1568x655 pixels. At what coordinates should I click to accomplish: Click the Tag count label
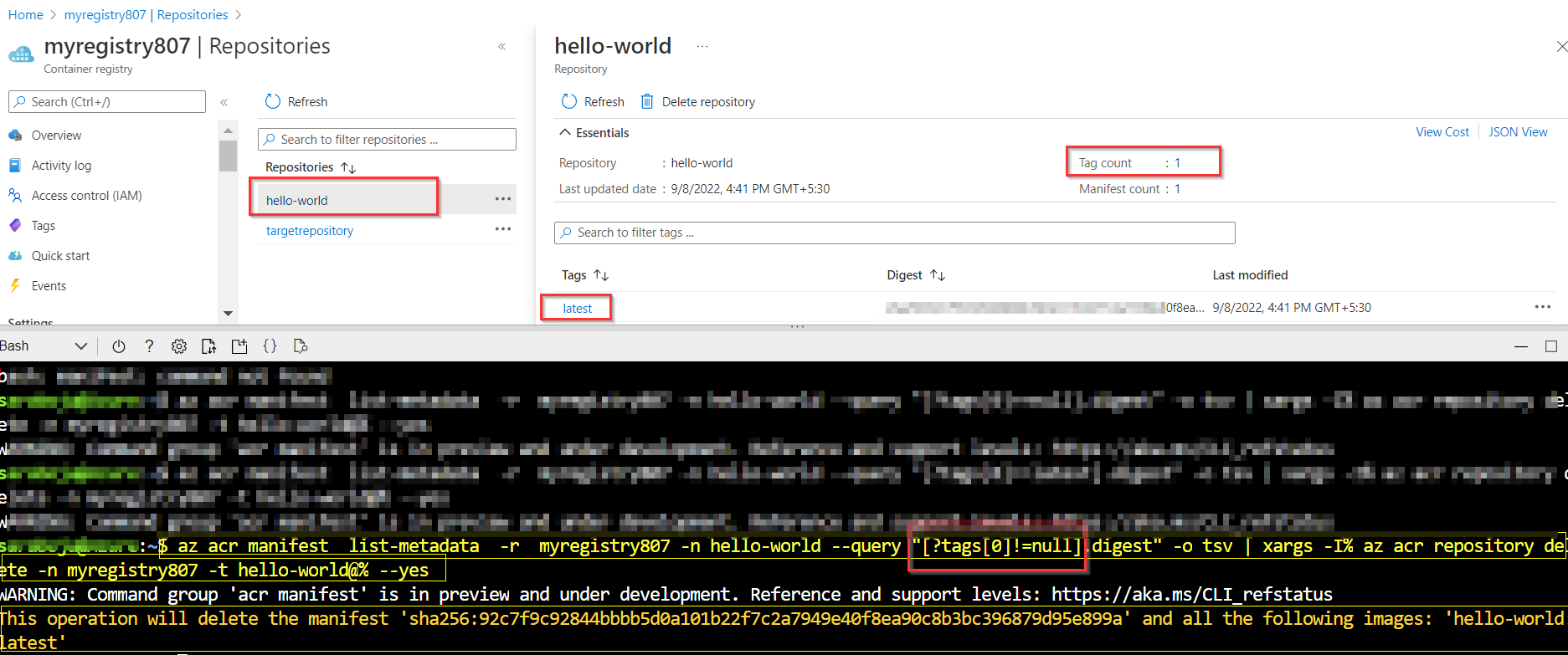(x=1105, y=163)
